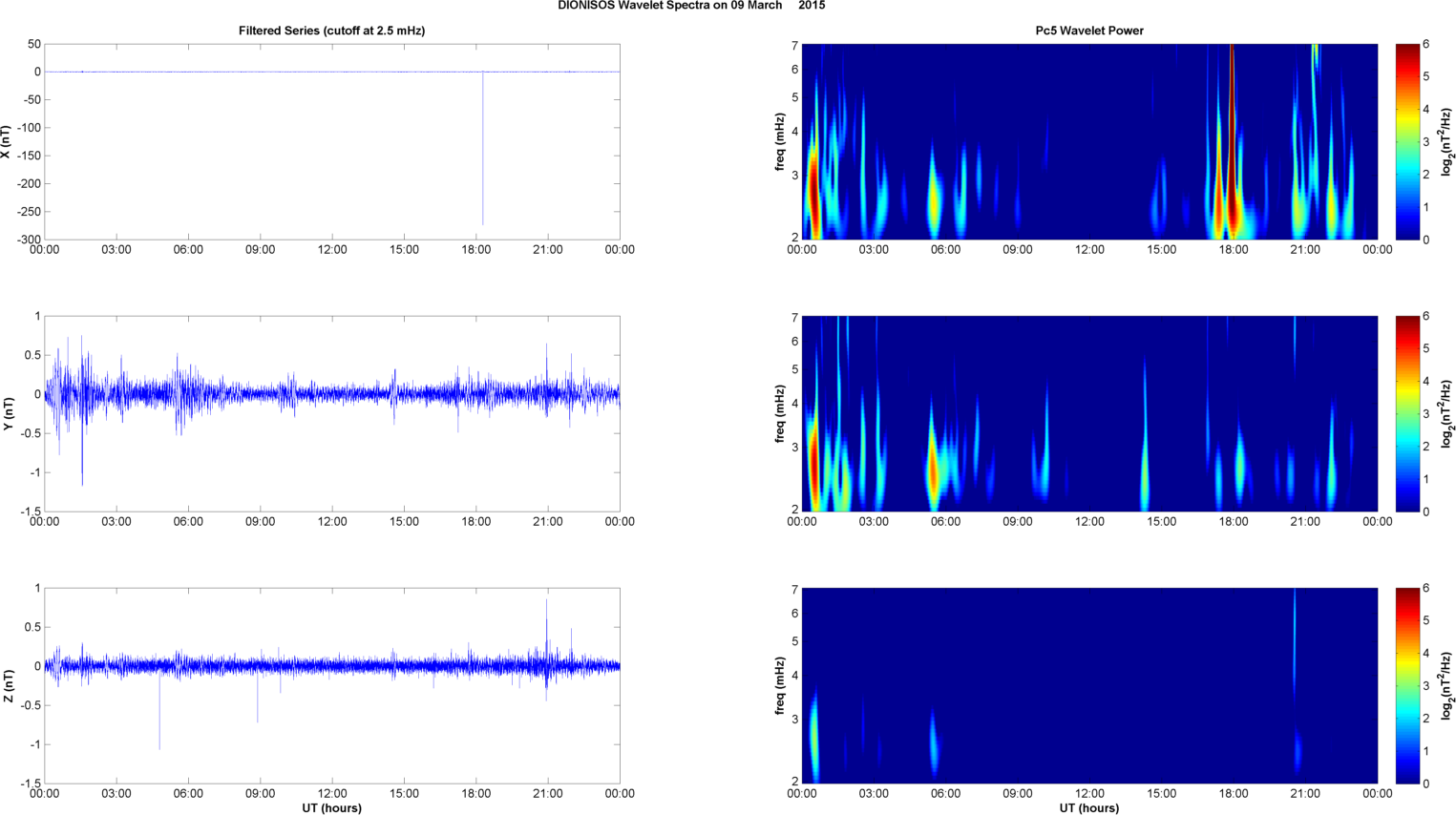
Task: Click the color bar beside the middle wavelet plot
Action: point(1407,413)
